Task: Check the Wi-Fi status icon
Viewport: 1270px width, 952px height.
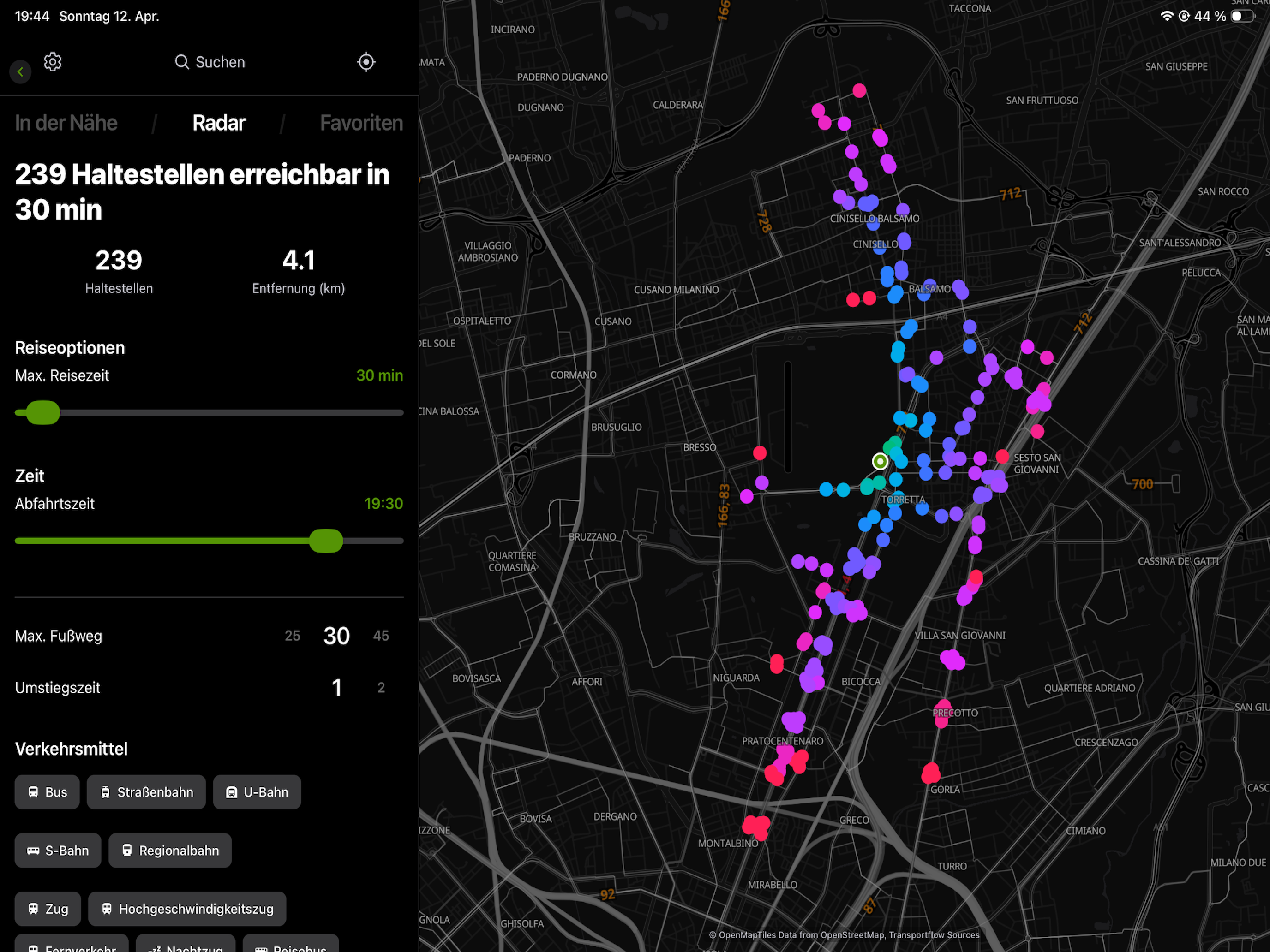Action: [x=1166, y=16]
